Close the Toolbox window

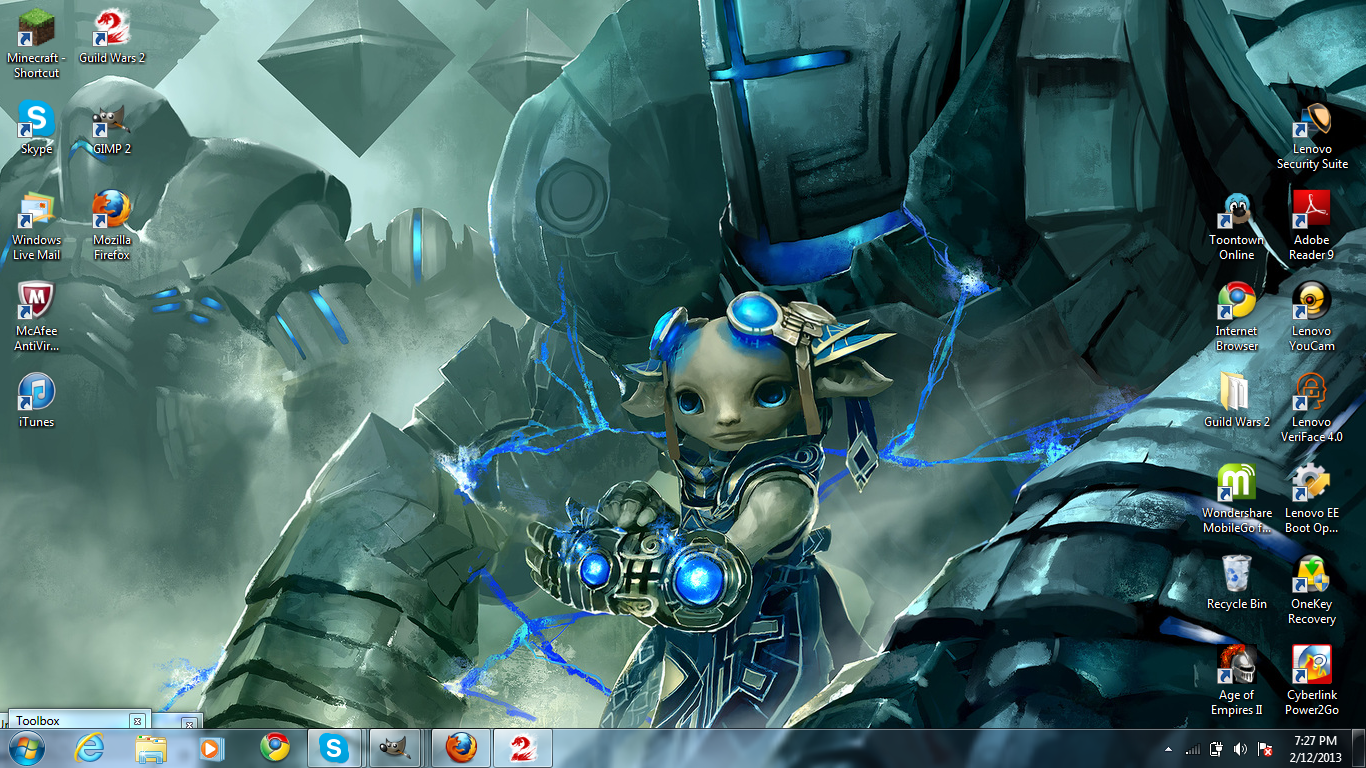pyautogui.click(x=137, y=721)
